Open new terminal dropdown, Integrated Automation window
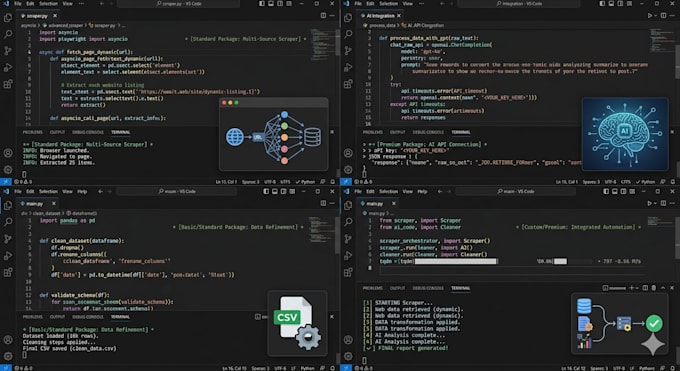The image size is (680, 371). pyautogui.click(x=637, y=288)
